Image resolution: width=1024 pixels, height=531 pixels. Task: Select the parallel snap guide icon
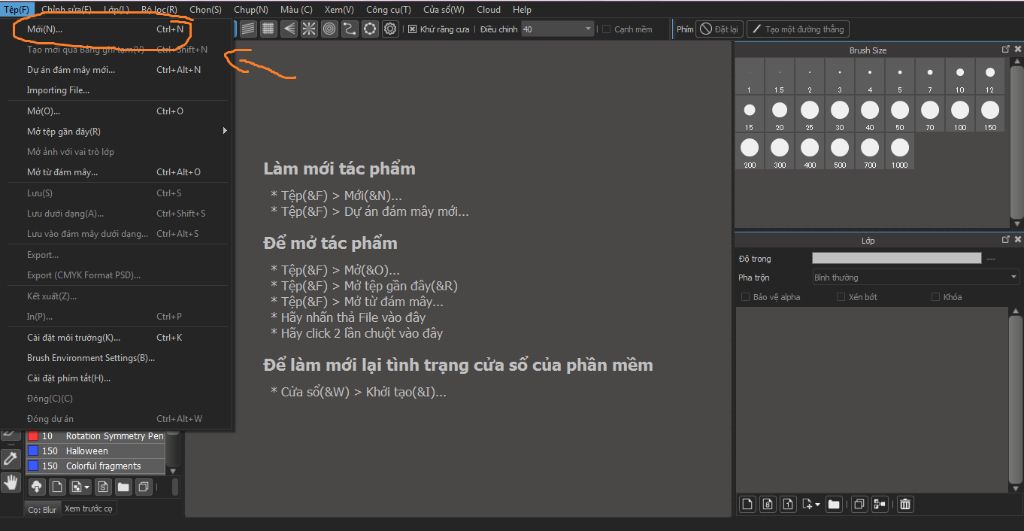[248, 29]
